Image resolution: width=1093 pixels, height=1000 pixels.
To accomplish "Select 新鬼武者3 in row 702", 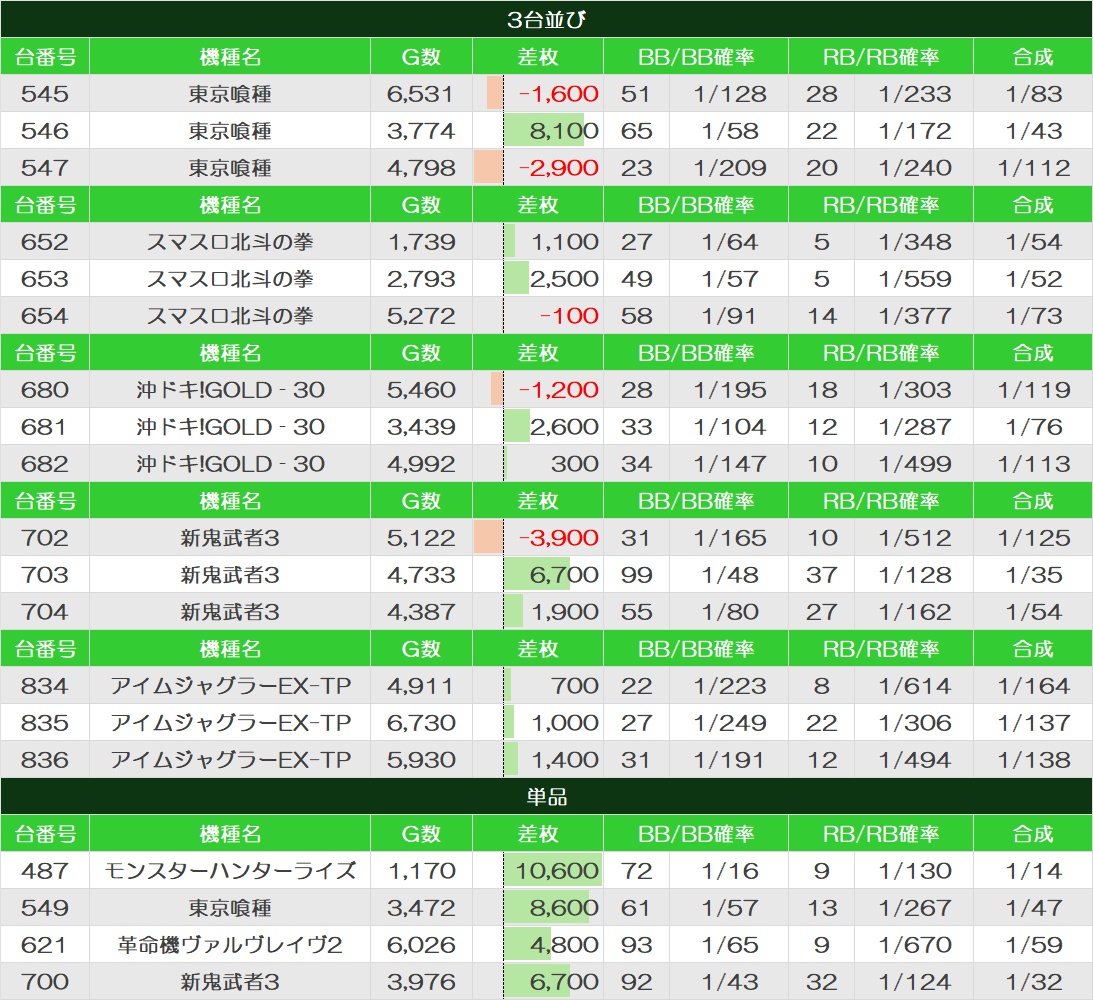I will click(229, 538).
